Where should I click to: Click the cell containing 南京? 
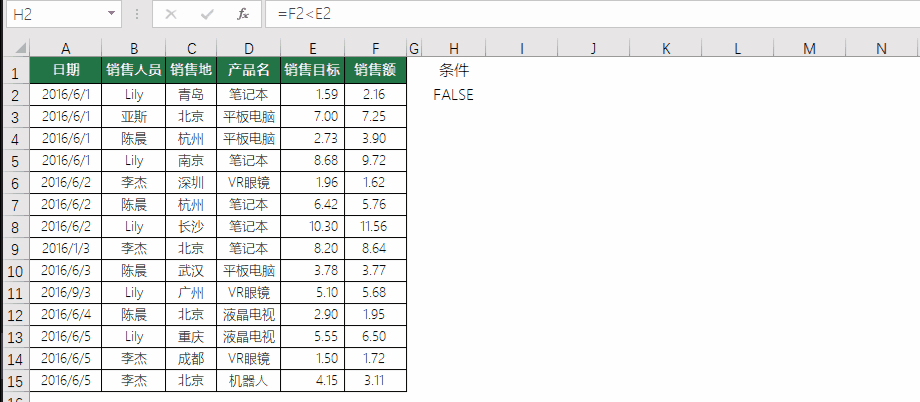click(x=191, y=161)
